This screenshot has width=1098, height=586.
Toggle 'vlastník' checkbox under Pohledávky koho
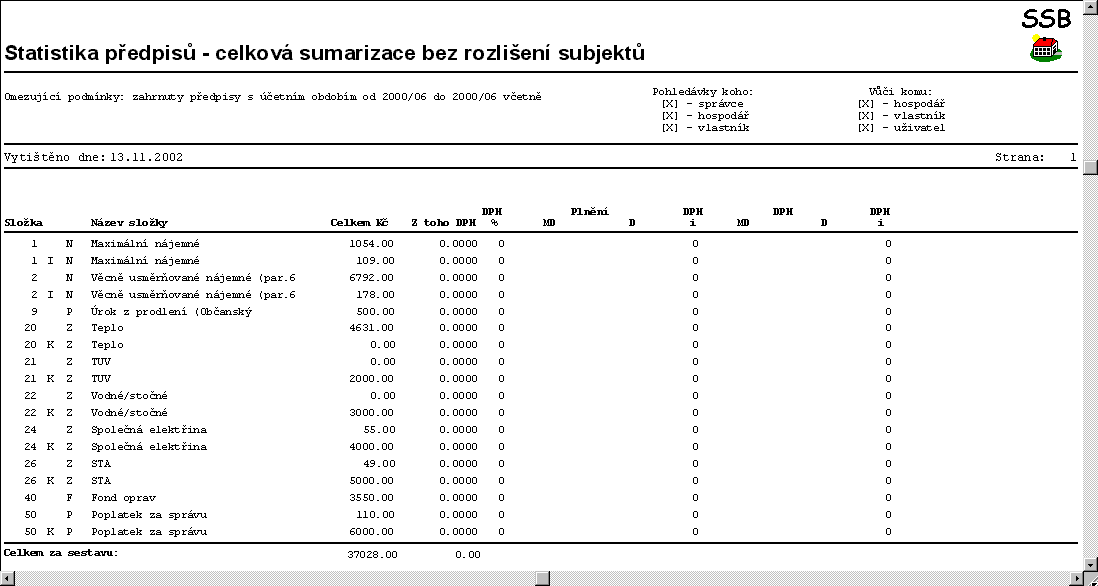[x=670, y=128]
